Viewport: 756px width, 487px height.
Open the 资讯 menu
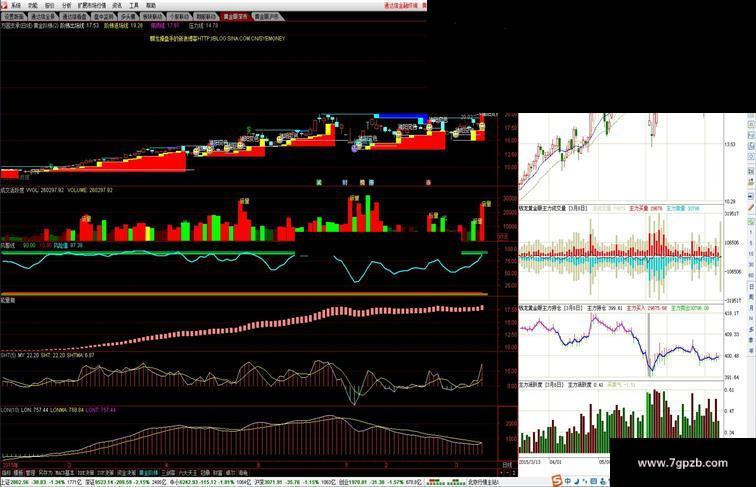click(x=117, y=5)
